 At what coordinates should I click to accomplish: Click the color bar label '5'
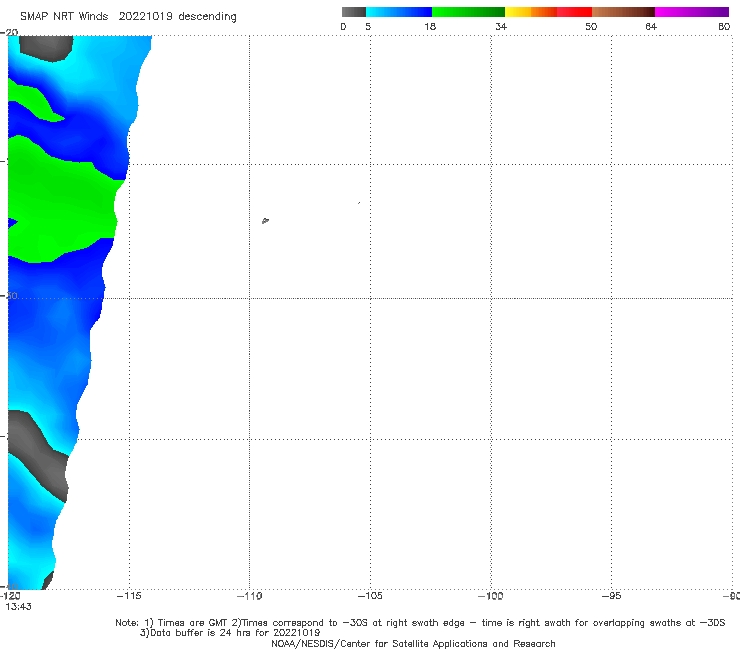[x=368, y=26]
